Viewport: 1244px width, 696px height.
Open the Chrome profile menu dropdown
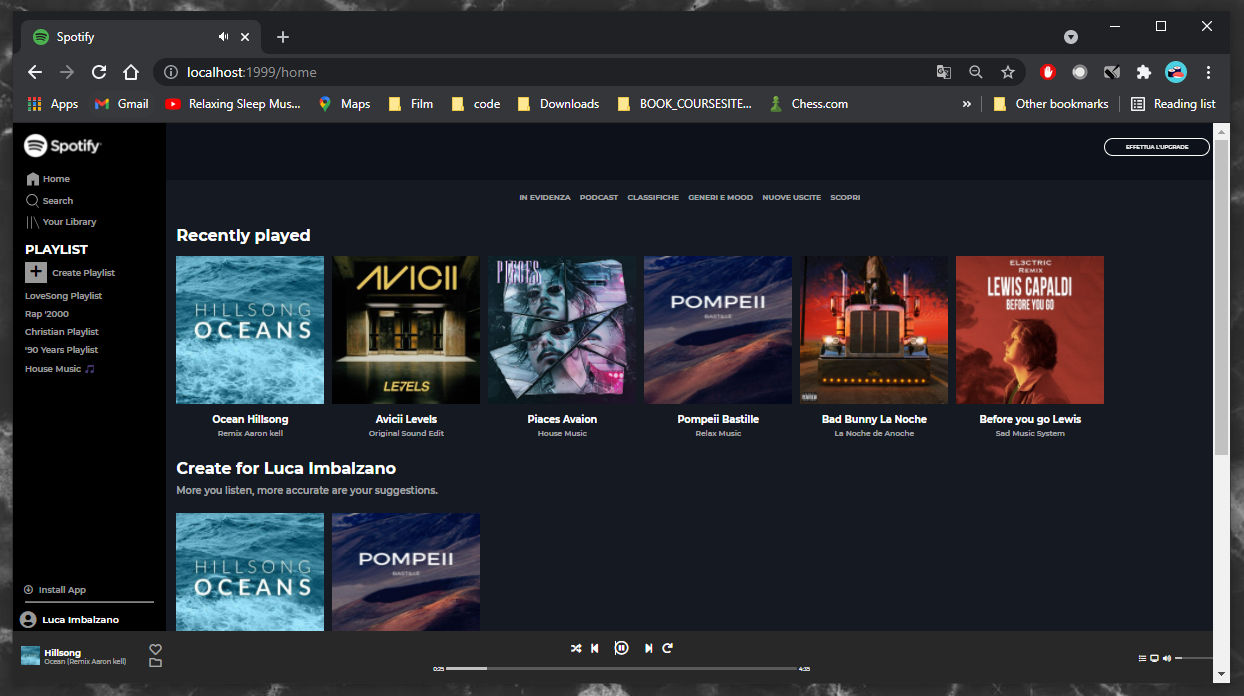(1175, 72)
